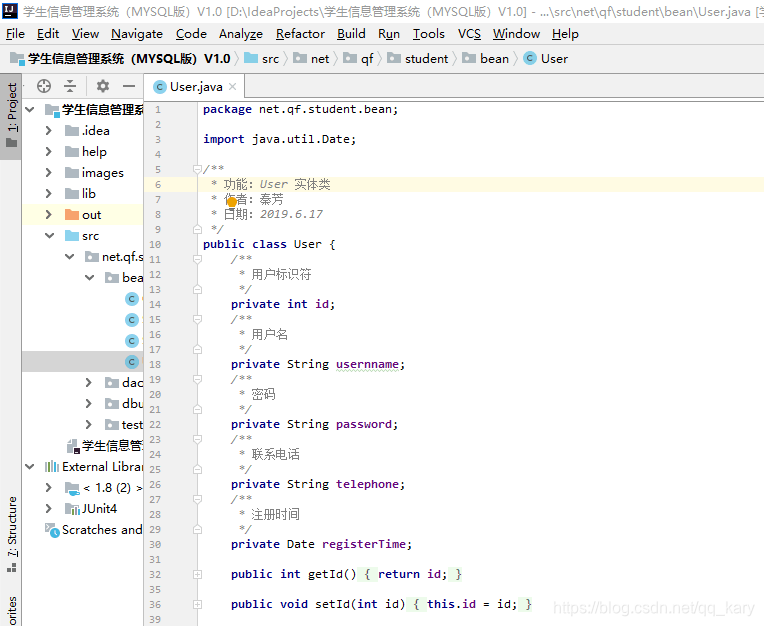Click the bean breadcrumb in navigation bar
This screenshot has height=626, width=764.
(x=485, y=59)
